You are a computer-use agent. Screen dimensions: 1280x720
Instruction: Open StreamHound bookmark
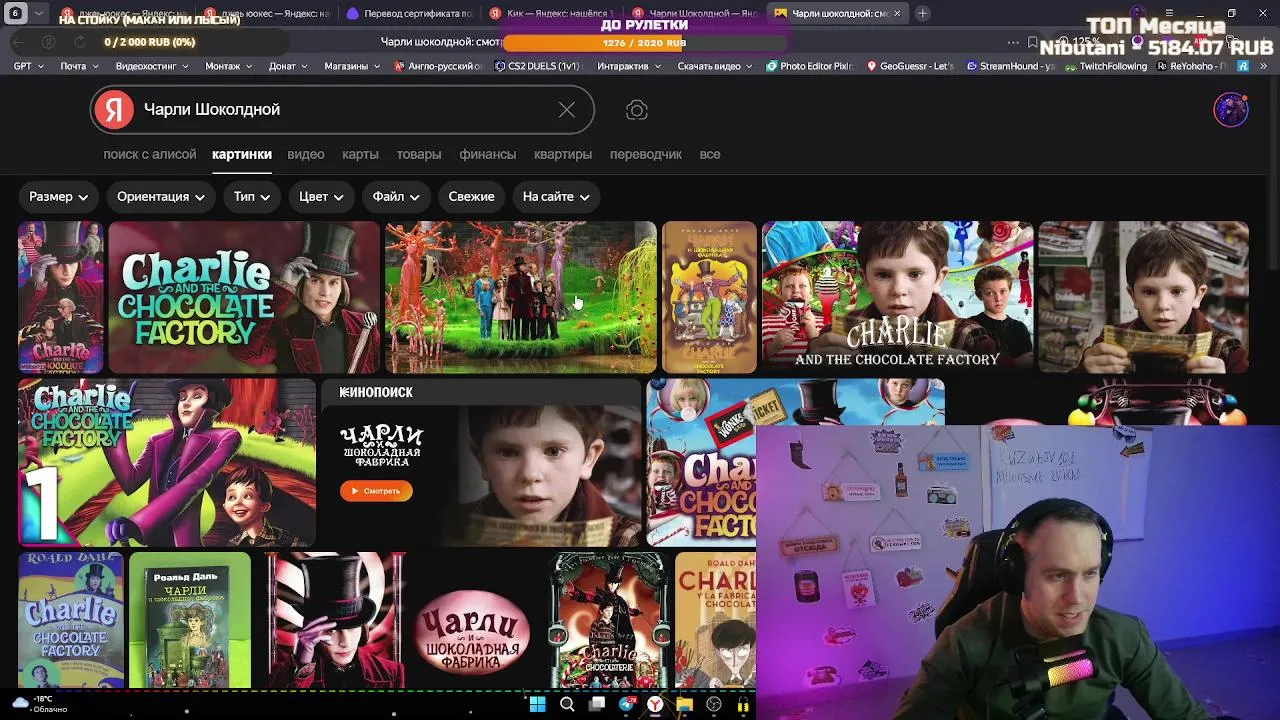pyautogui.click(x=1010, y=66)
